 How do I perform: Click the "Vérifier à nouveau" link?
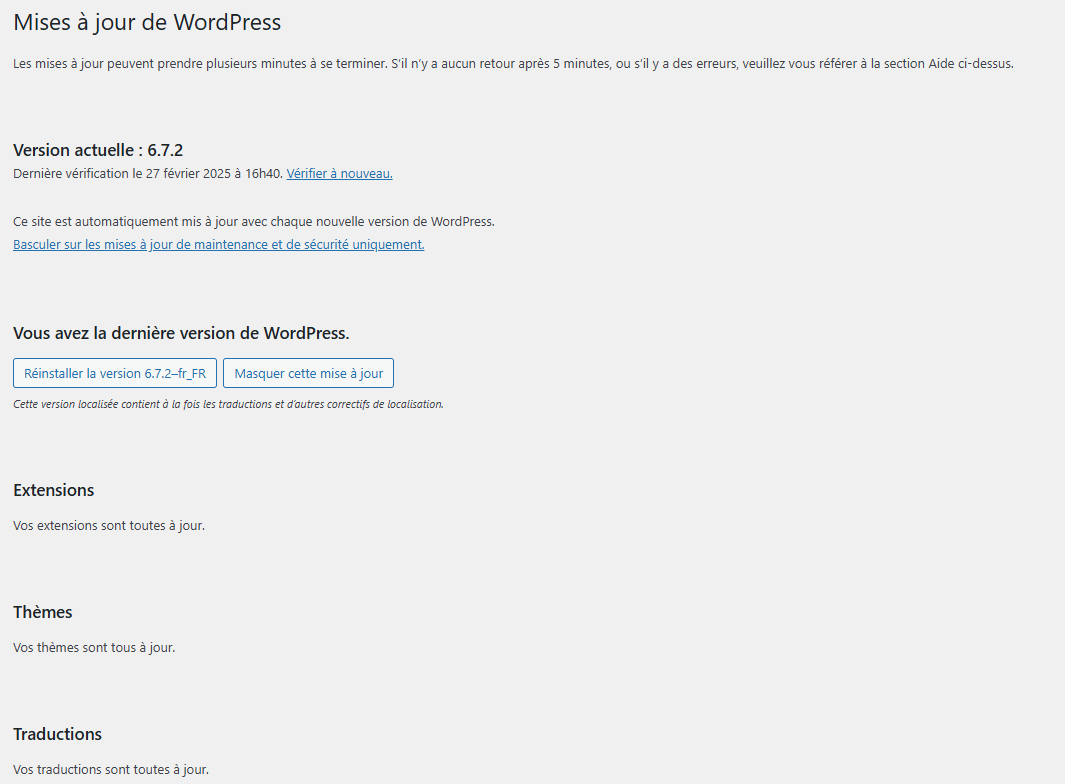[340, 173]
